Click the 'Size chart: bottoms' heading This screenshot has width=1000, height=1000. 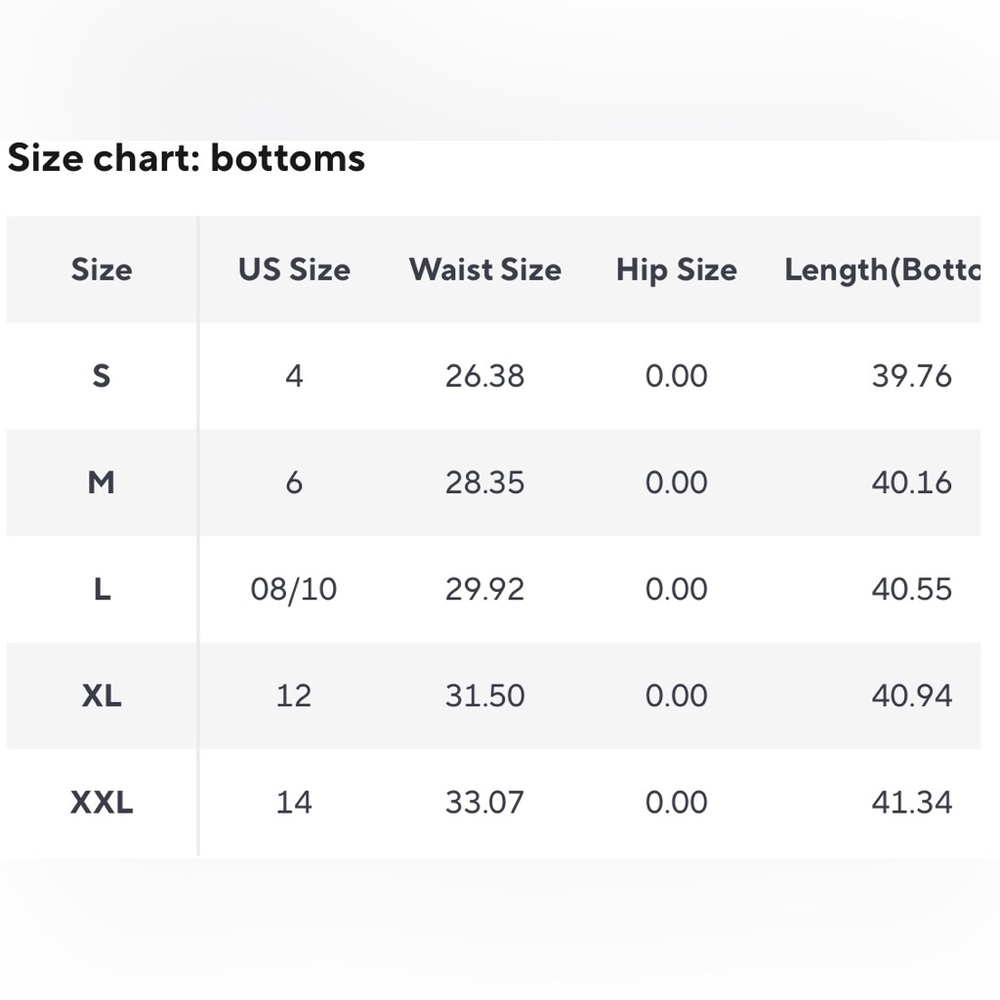[186, 158]
